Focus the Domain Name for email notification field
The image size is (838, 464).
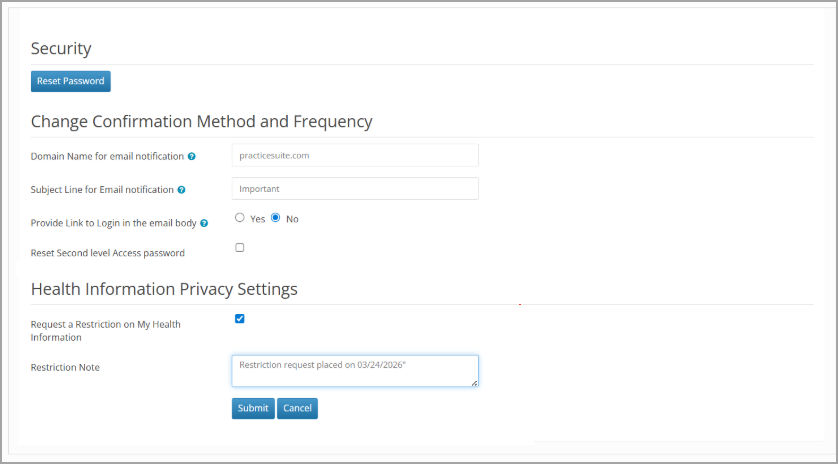[x=354, y=155]
